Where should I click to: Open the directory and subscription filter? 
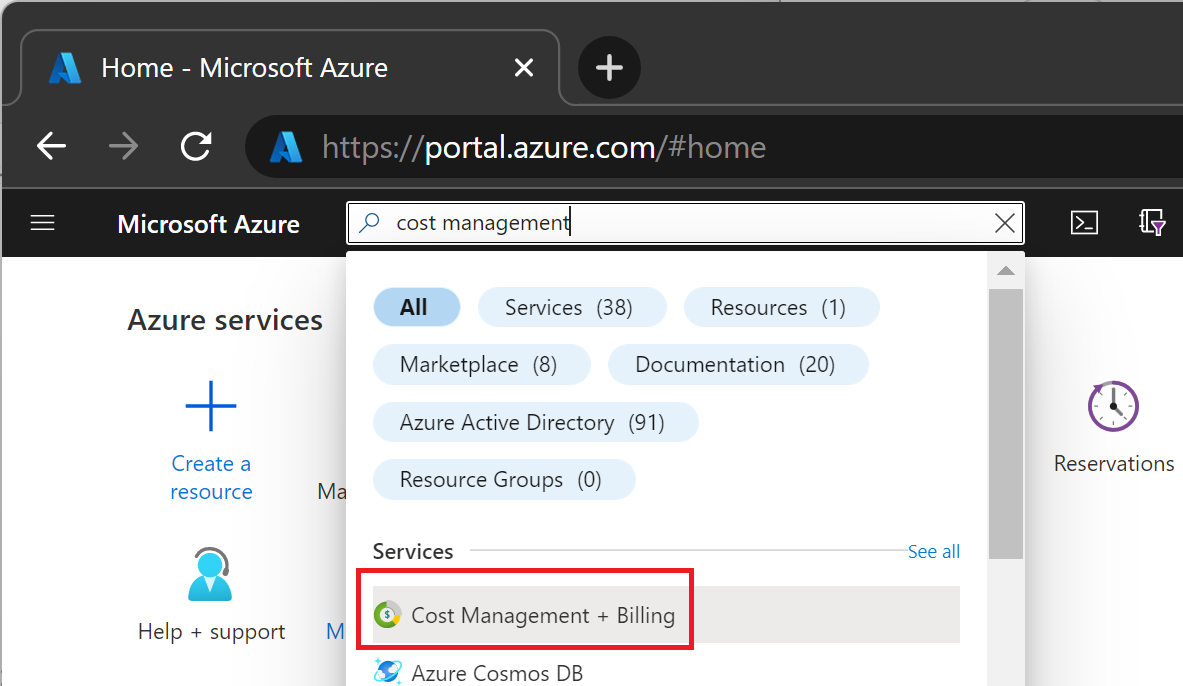pyautogui.click(x=1152, y=223)
